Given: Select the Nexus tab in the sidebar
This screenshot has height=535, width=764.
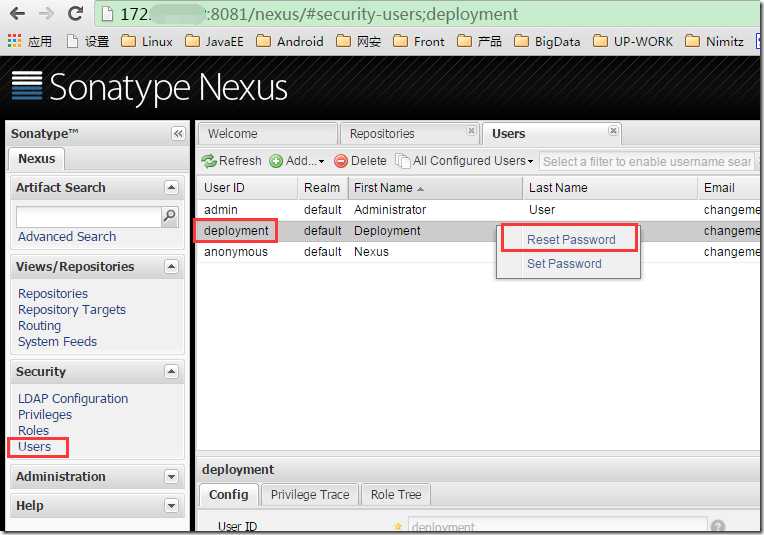Looking at the screenshot, I should pyautogui.click(x=37, y=159).
